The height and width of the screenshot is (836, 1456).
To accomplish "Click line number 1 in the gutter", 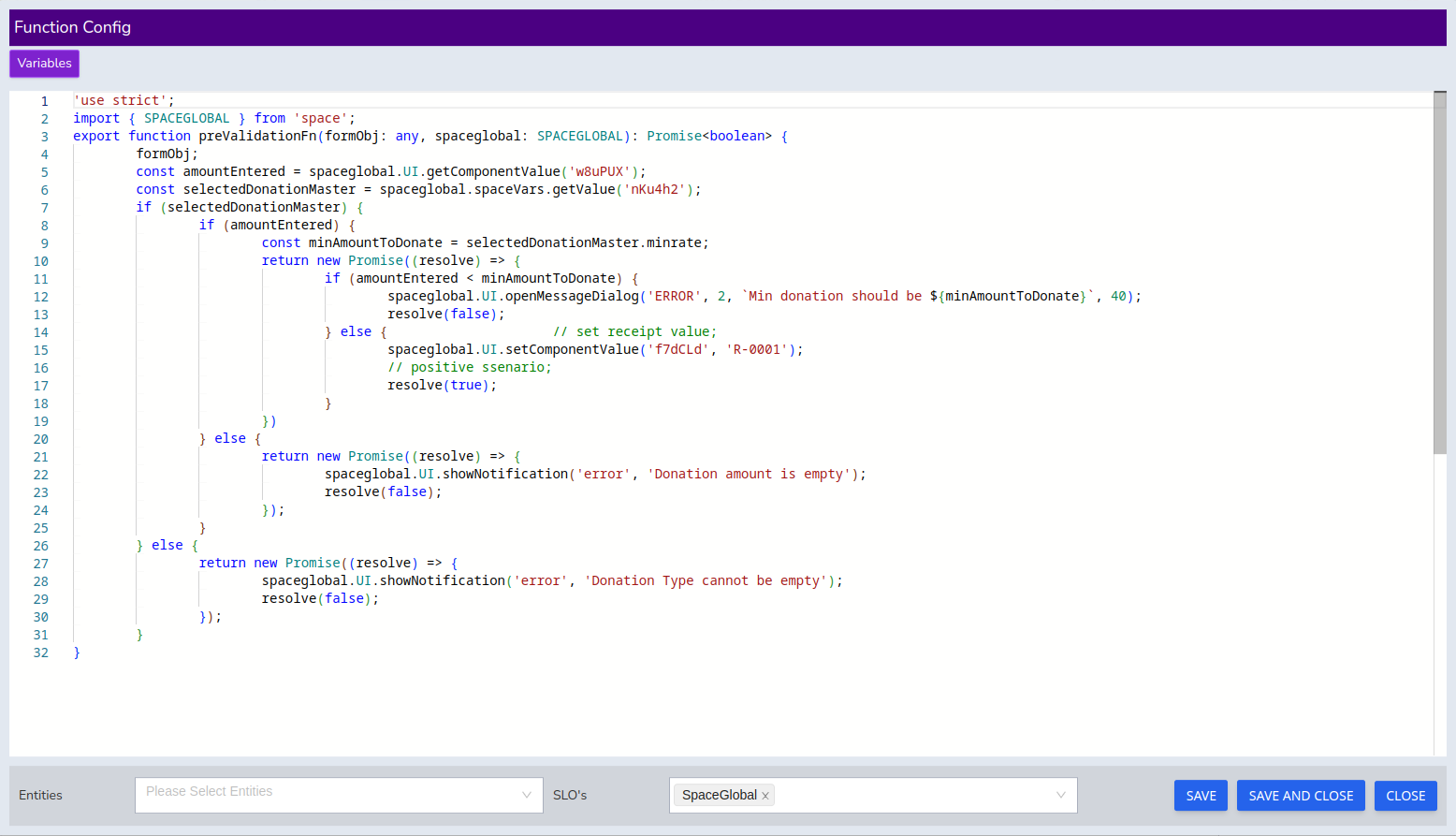I will pyautogui.click(x=44, y=101).
